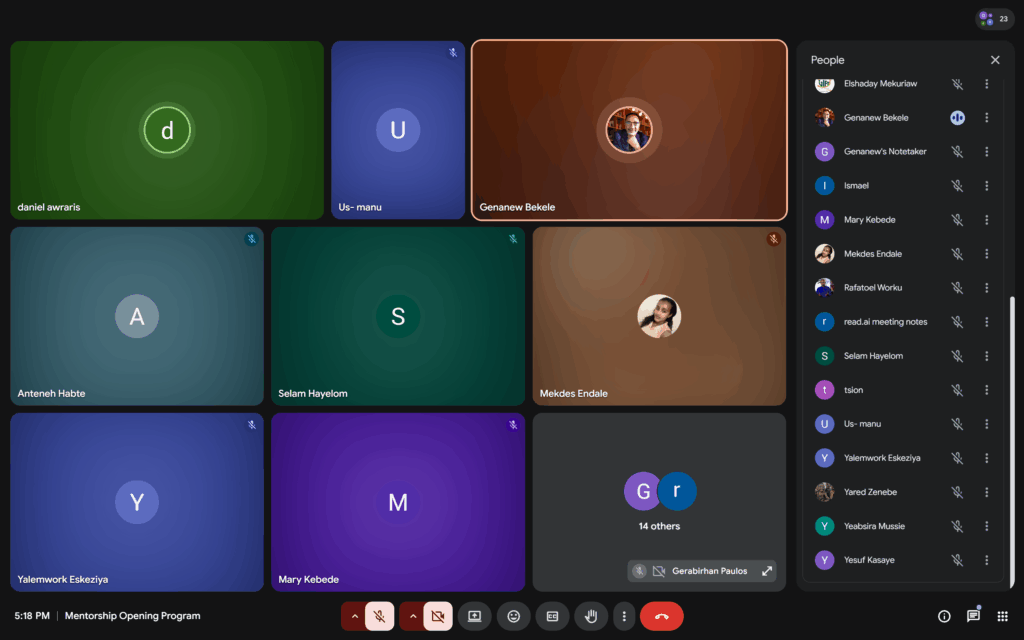
Task: Raise your hand in the meeting
Action: (x=591, y=616)
